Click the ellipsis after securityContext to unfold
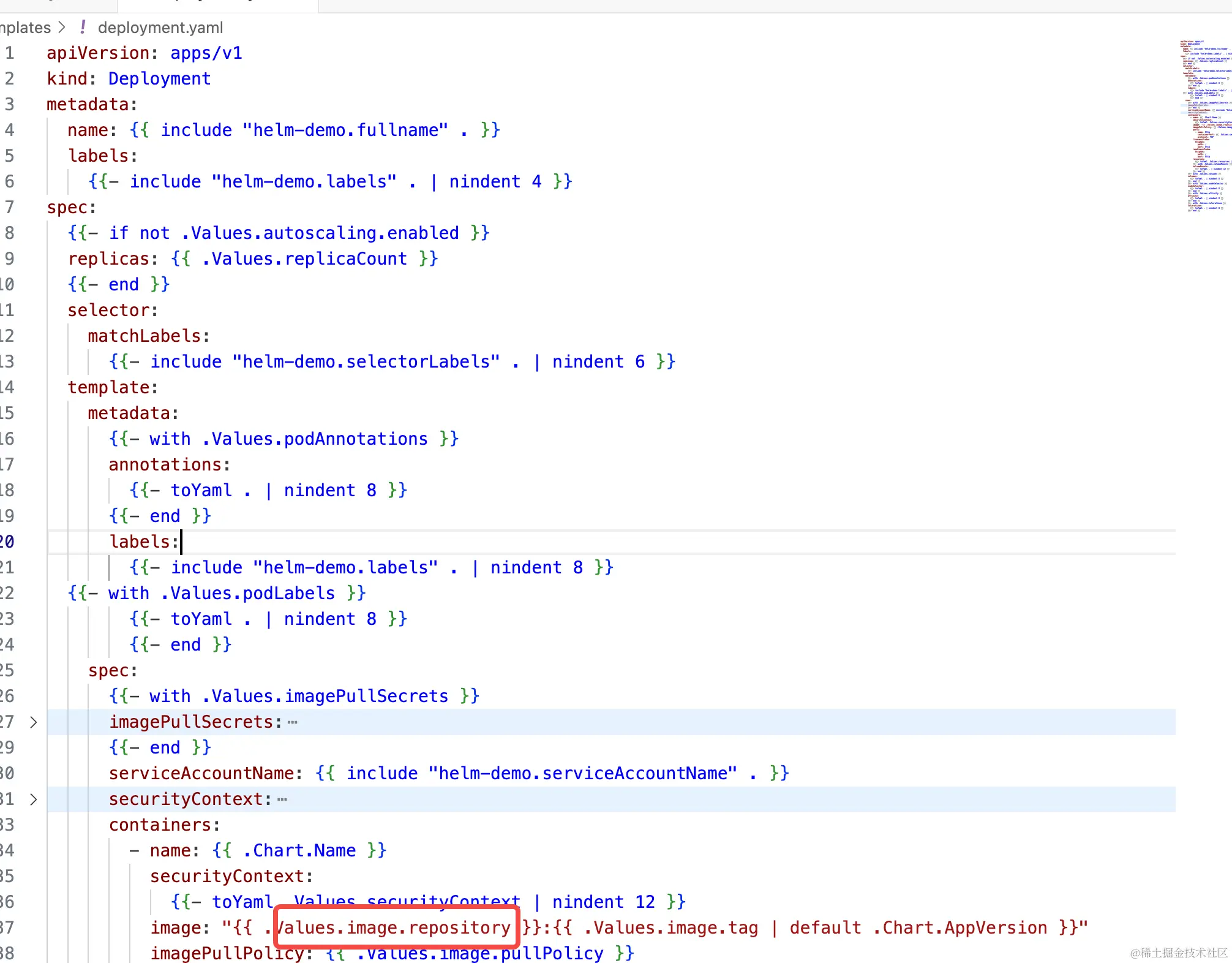This screenshot has width=1232, height=963. click(282, 799)
